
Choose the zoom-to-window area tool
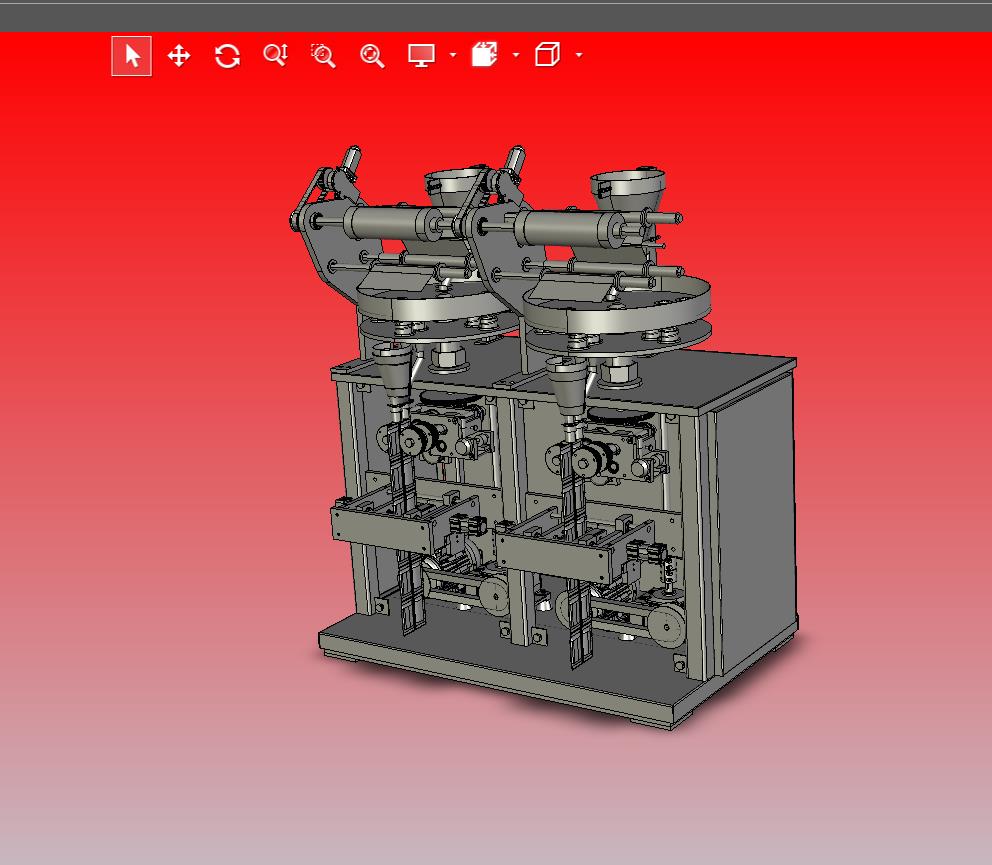point(323,56)
